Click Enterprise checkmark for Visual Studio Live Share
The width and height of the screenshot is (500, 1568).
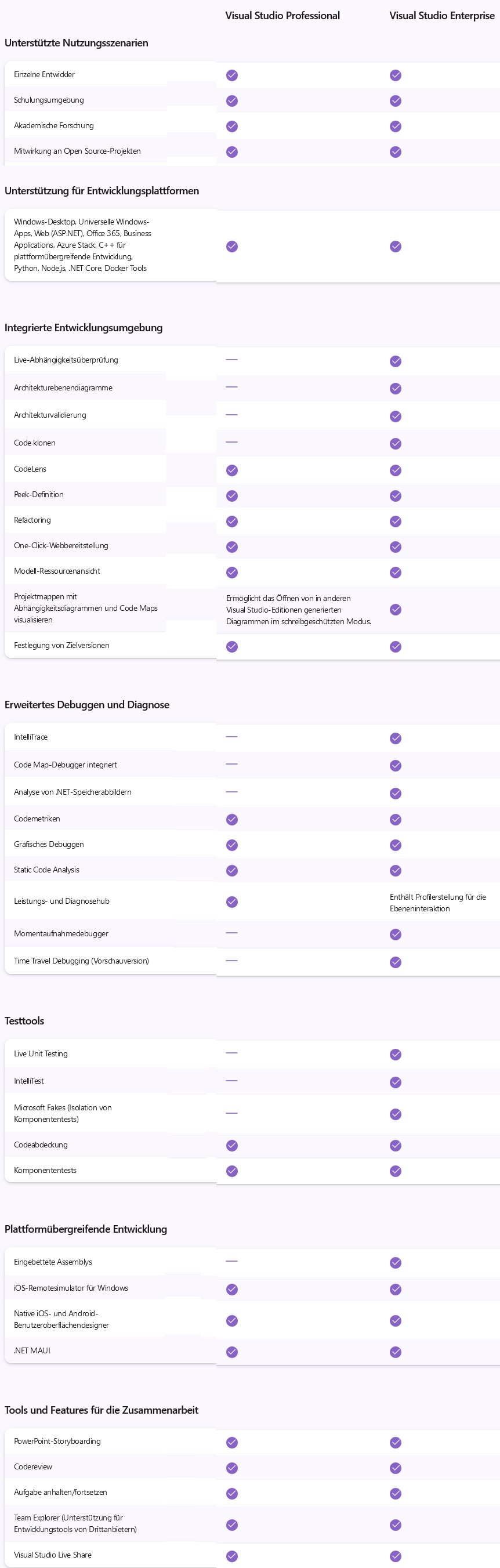click(x=395, y=1556)
